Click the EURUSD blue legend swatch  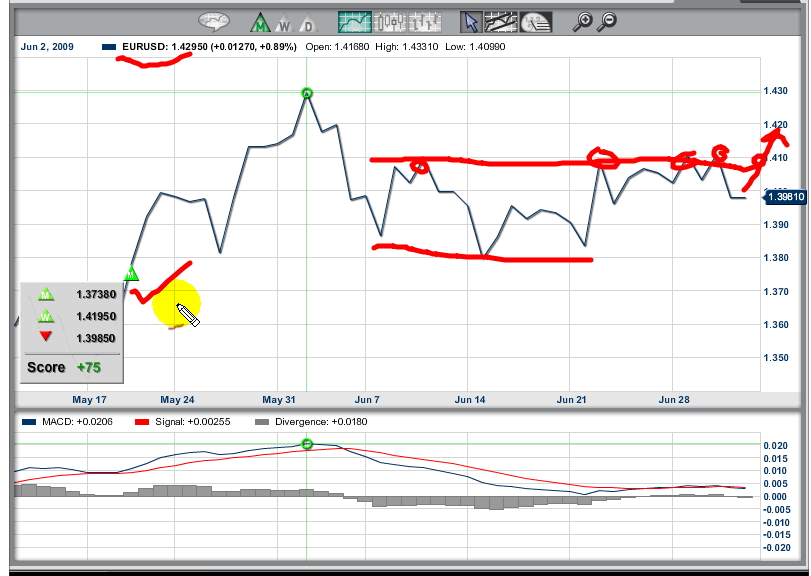109,47
